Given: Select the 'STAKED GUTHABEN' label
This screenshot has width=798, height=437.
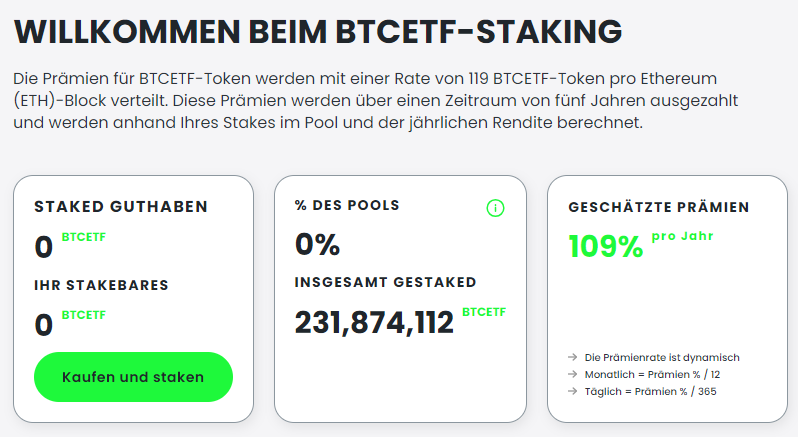Looking at the screenshot, I should [121, 207].
